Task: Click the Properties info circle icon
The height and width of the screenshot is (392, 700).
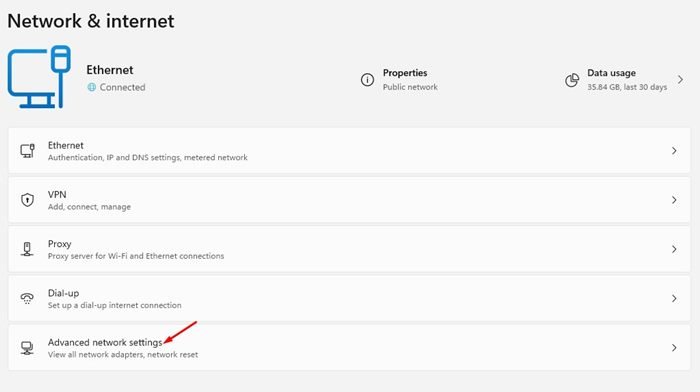Action: point(367,80)
